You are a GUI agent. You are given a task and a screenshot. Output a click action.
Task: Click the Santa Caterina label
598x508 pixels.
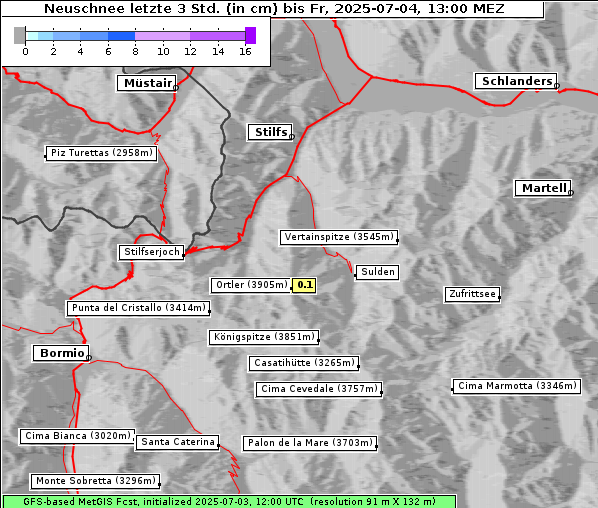click(x=177, y=442)
